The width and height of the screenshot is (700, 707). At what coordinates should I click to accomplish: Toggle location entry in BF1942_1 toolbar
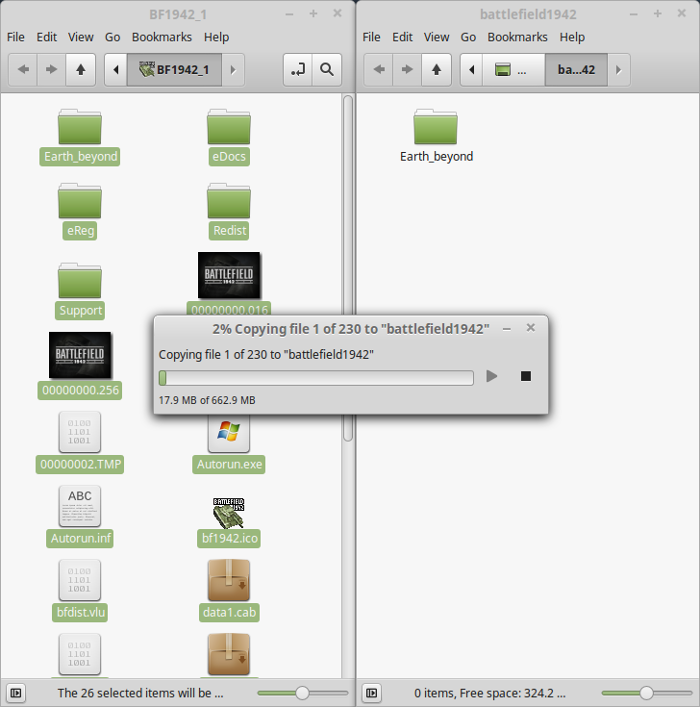(x=298, y=69)
